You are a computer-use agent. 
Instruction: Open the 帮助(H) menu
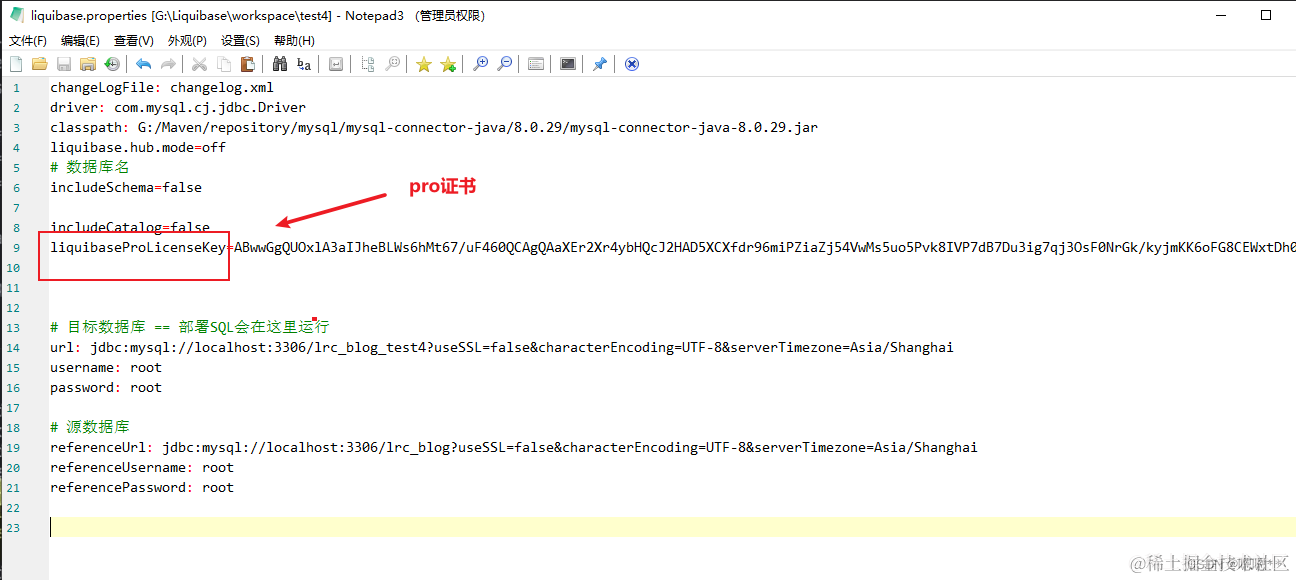click(x=294, y=41)
